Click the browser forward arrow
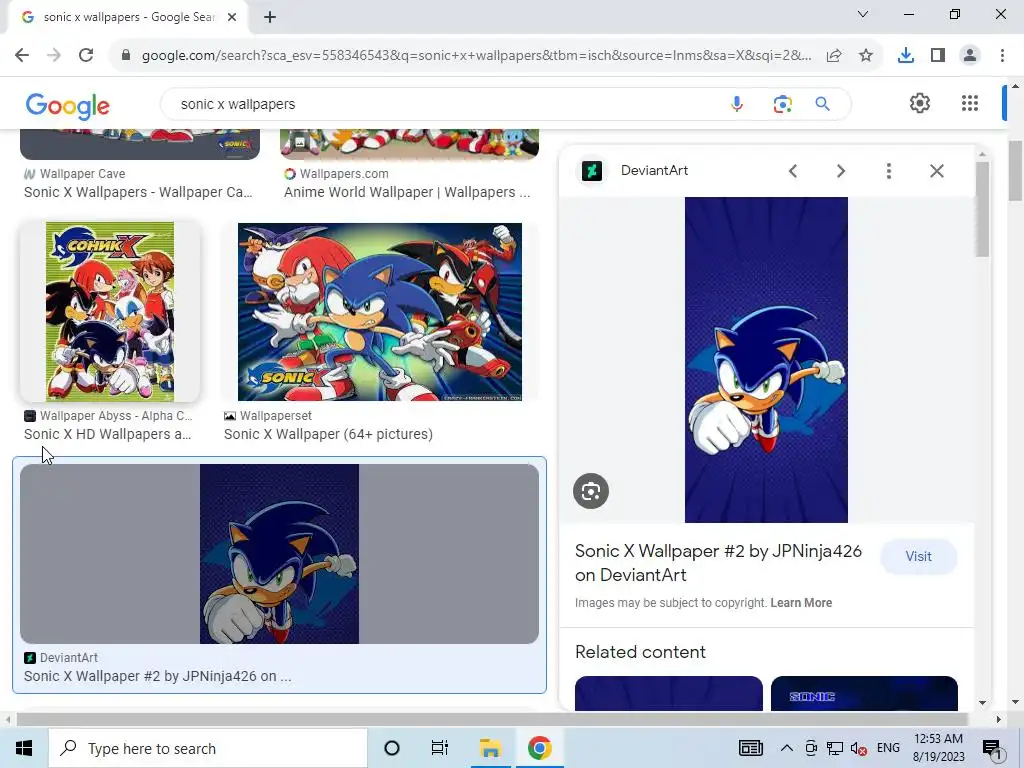 tap(54, 56)
